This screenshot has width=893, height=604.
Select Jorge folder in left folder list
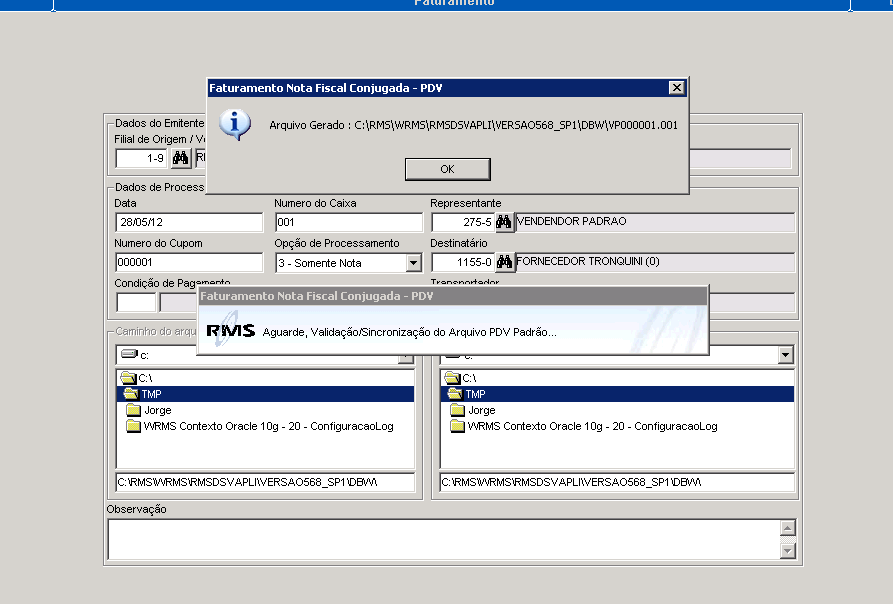point(265,410)
